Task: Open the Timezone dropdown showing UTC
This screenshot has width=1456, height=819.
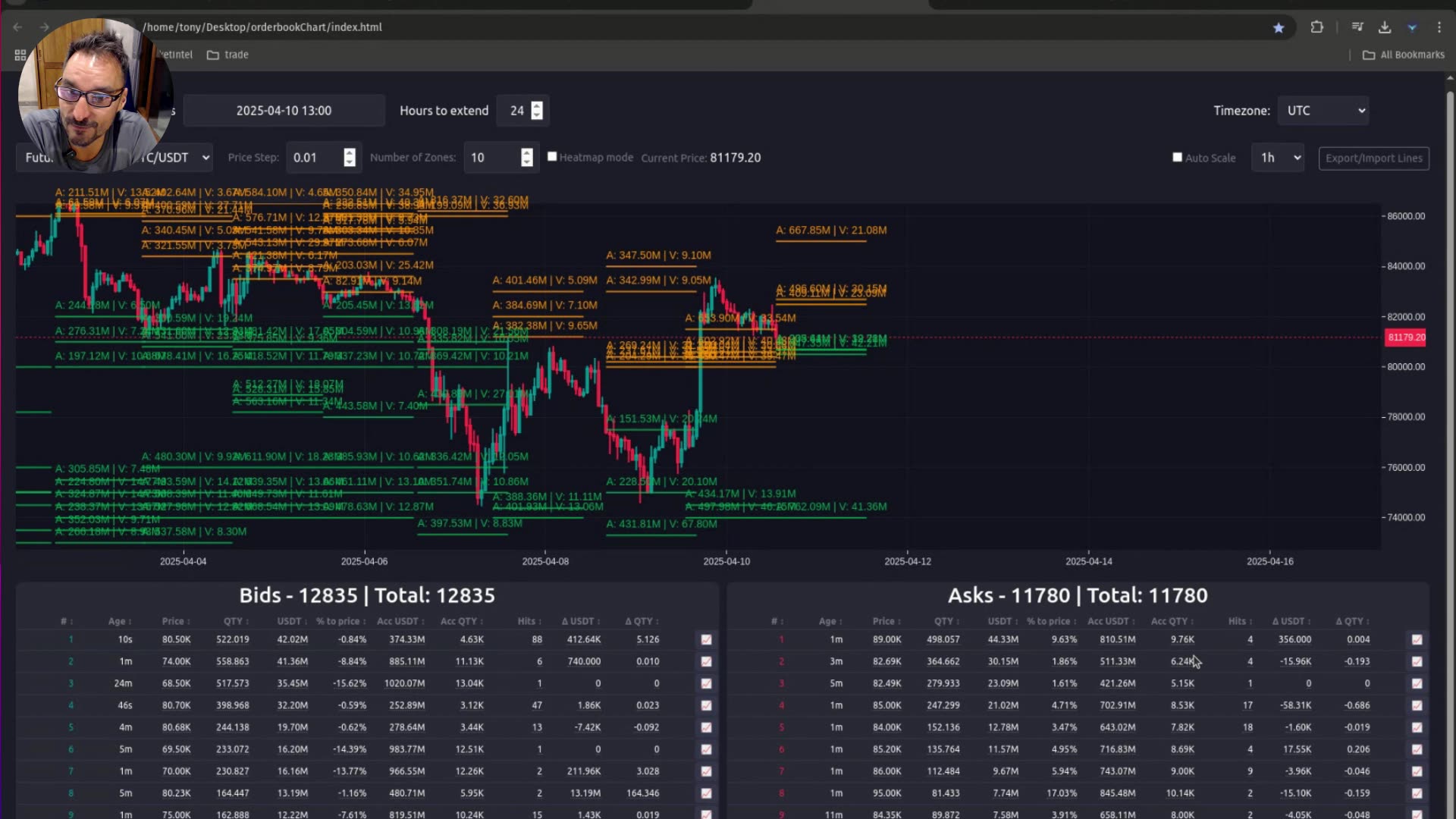Action: pos(1323,110)
